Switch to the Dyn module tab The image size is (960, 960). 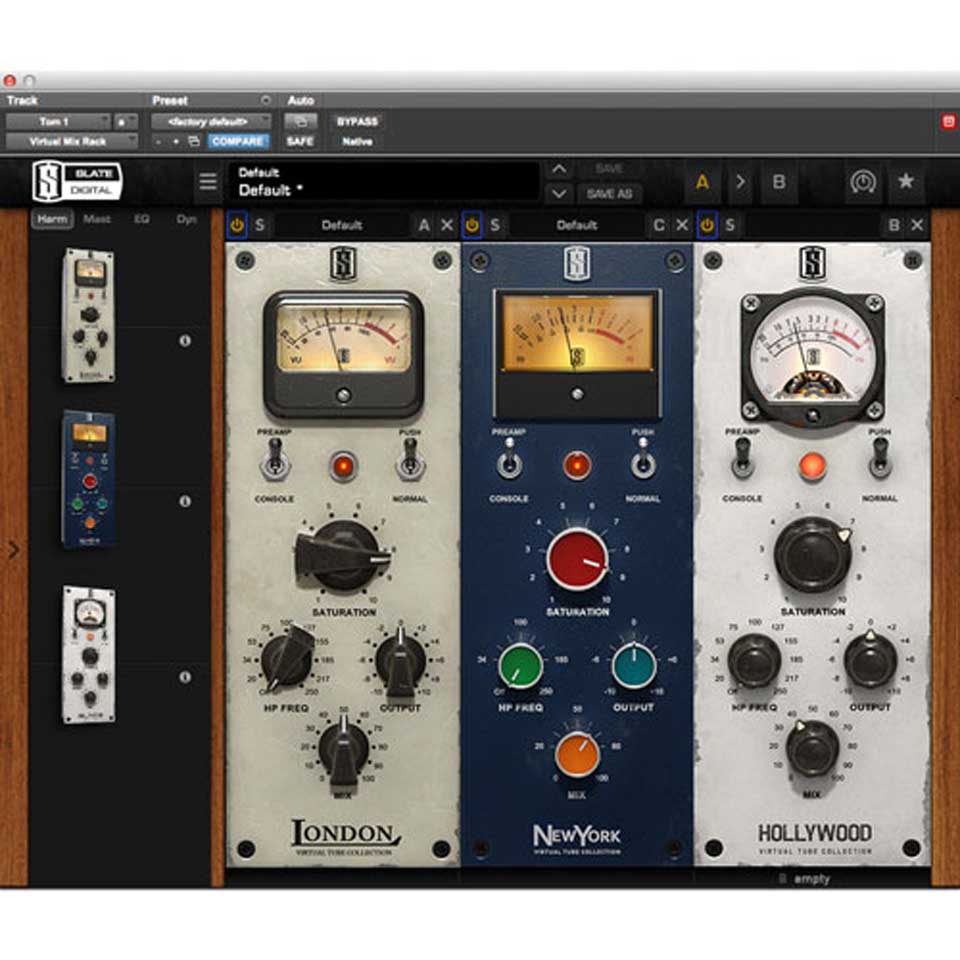(x=187, y=218)
